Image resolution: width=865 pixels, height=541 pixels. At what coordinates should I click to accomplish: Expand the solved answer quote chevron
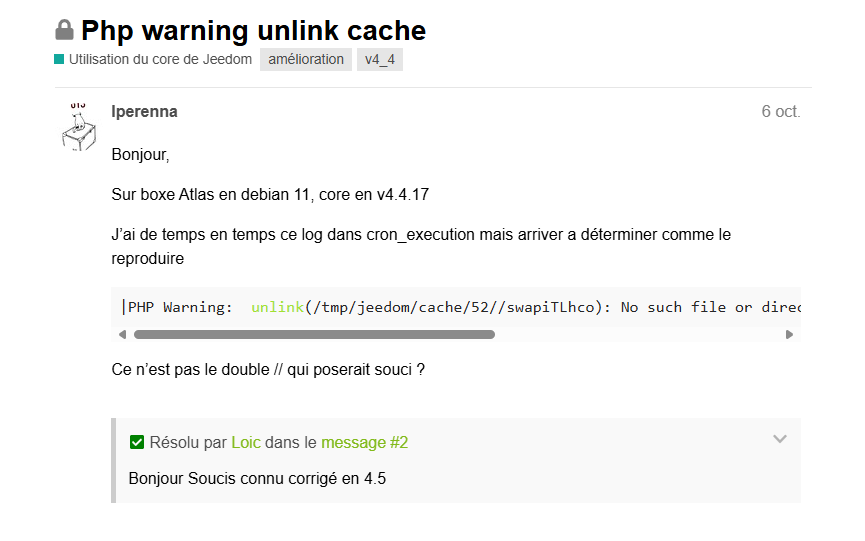click(779, 439)
